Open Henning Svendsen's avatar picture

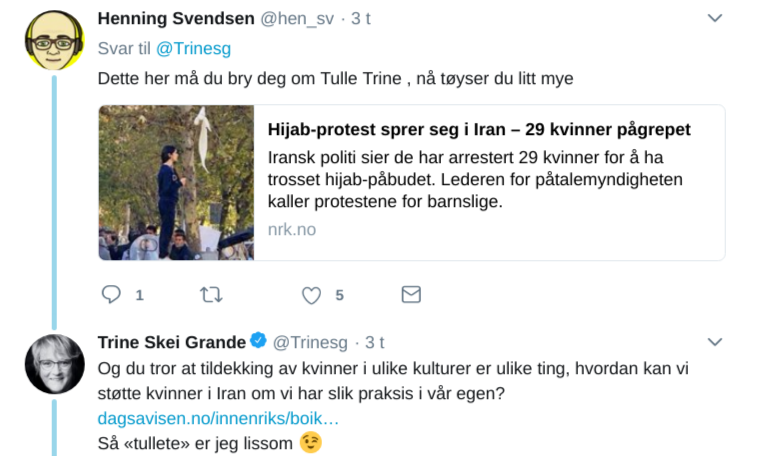click(x=53, y=40)
